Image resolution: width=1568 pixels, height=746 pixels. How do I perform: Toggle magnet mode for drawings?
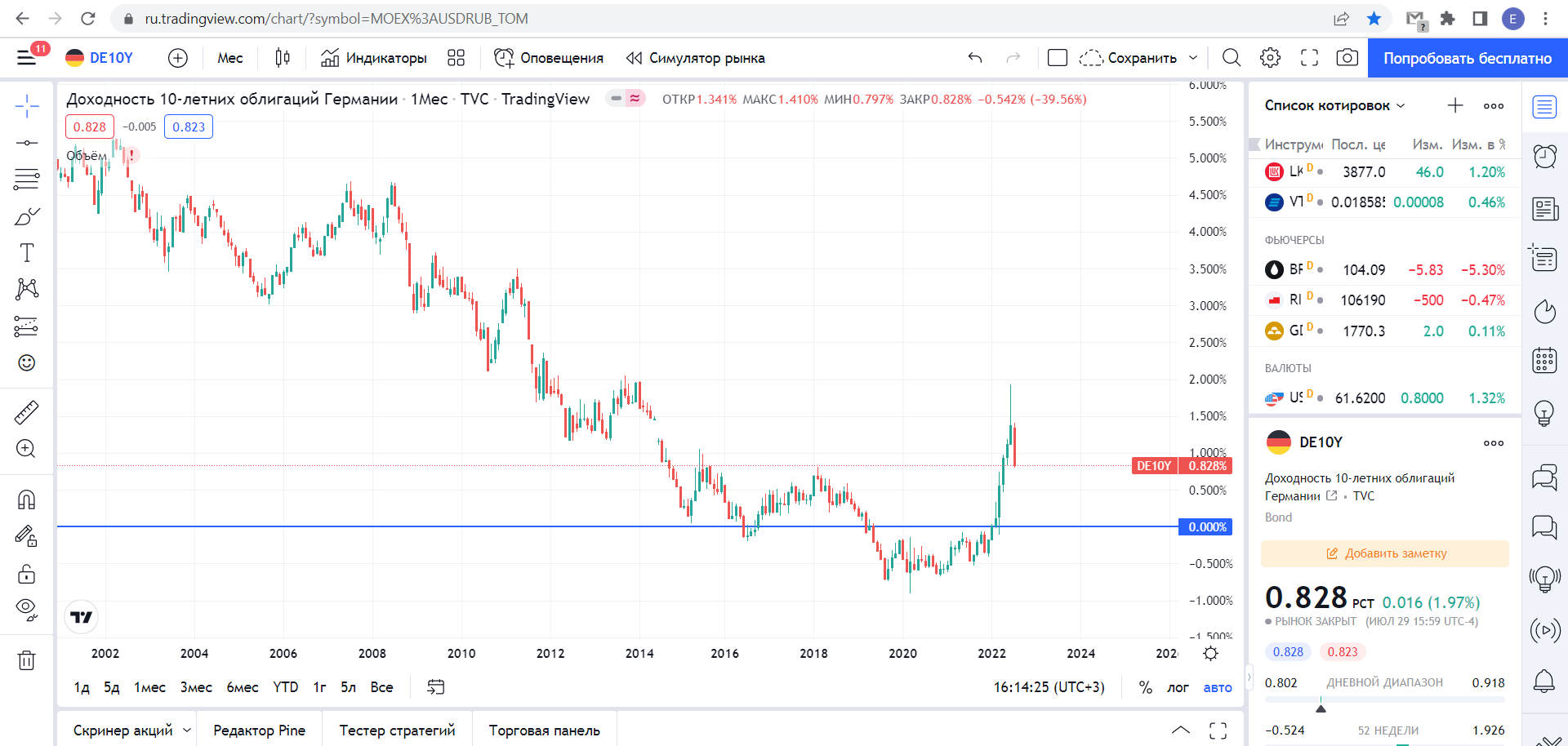click(27, 500)
